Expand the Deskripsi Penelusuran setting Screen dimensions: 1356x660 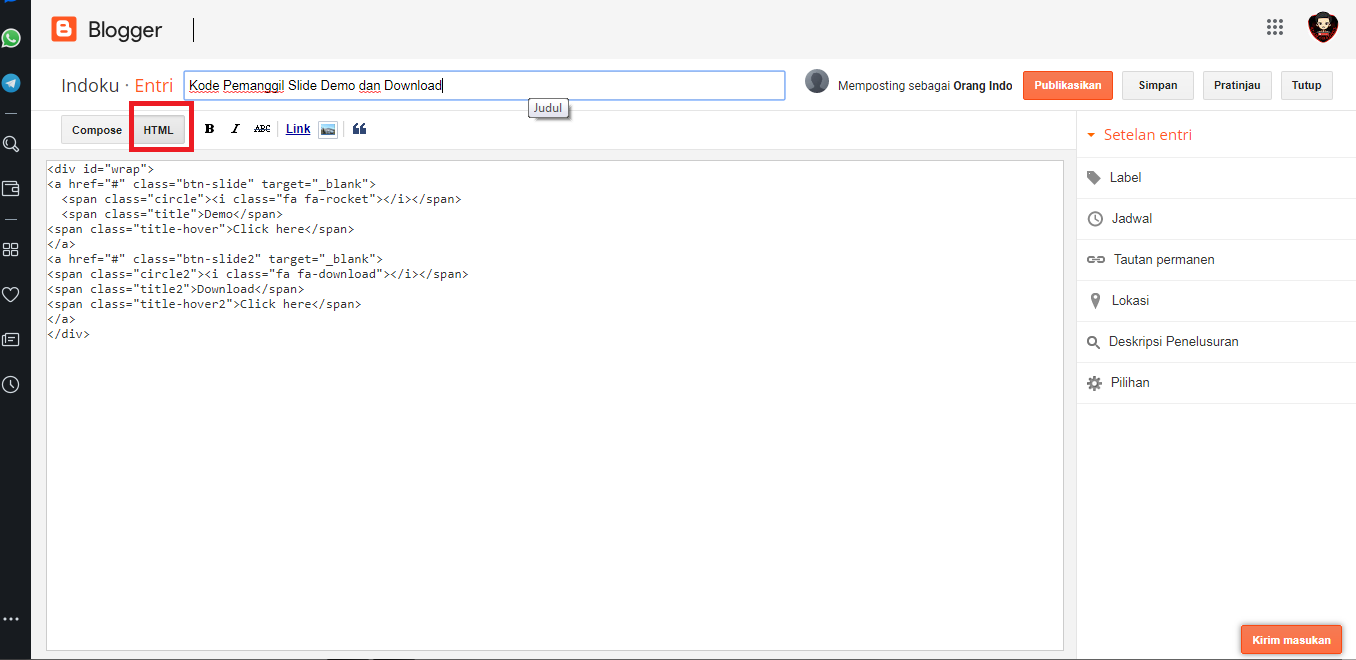click(x=1215, y=341)
